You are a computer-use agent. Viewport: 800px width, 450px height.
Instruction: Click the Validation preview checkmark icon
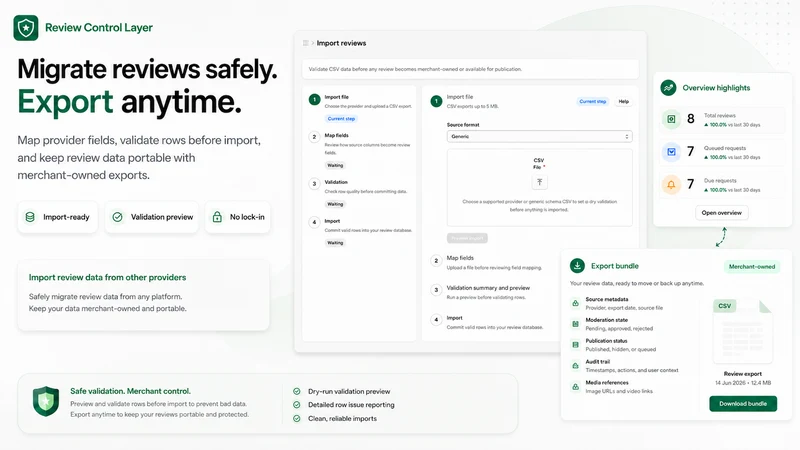click(x=117, y=217)
